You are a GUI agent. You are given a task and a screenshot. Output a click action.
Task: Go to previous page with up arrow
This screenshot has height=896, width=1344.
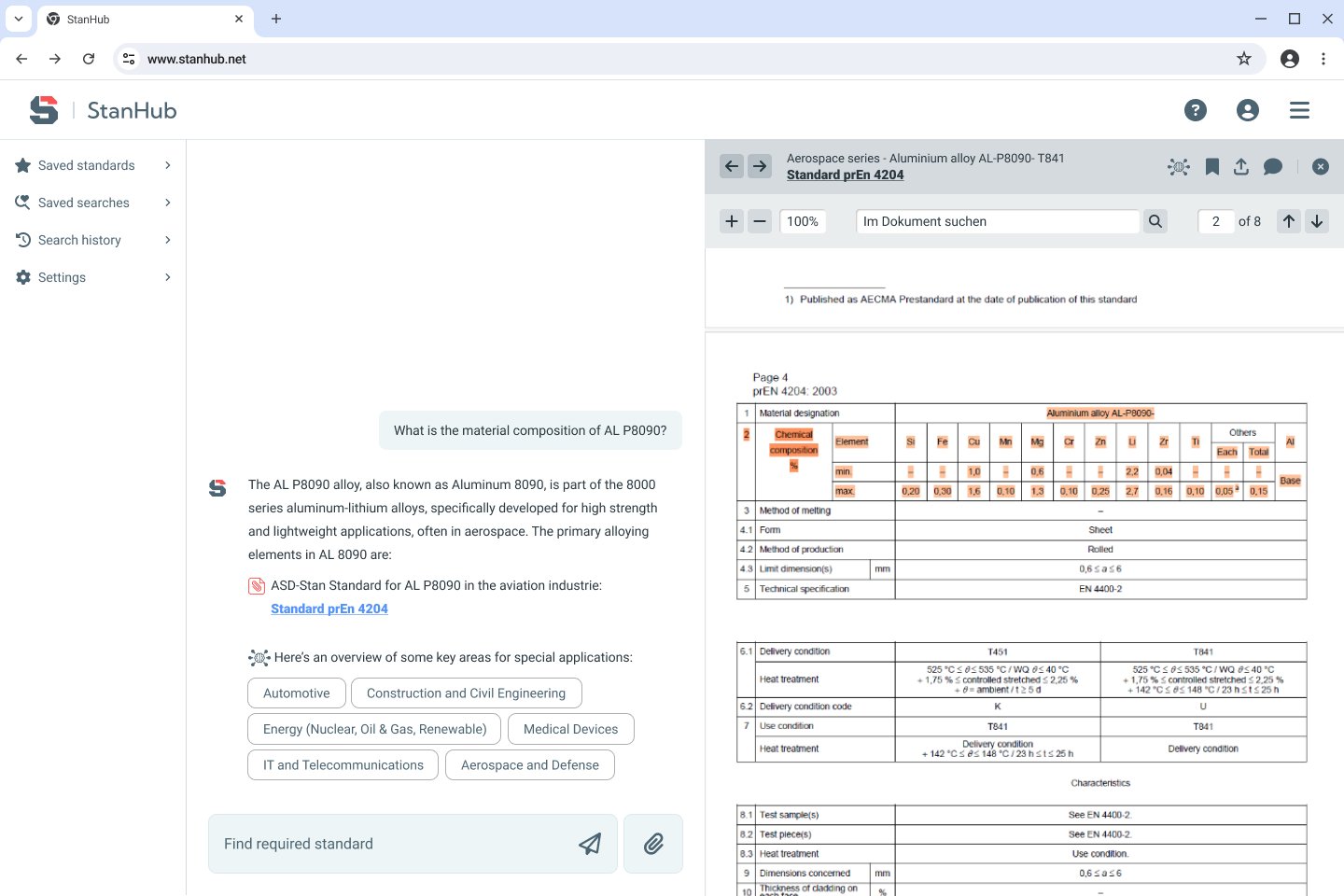point(1289,221)
